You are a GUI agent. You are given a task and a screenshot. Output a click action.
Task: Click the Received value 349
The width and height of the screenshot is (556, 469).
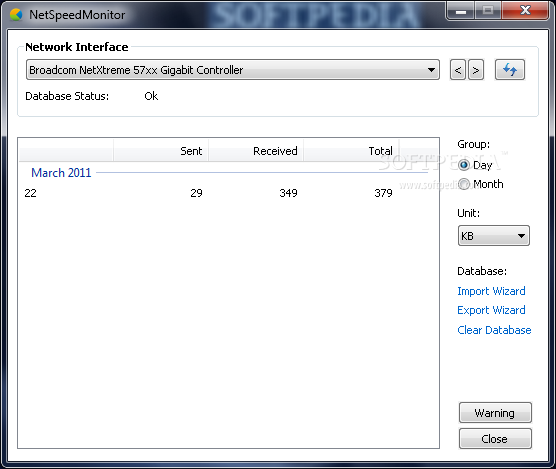click(x=288, y=193)
